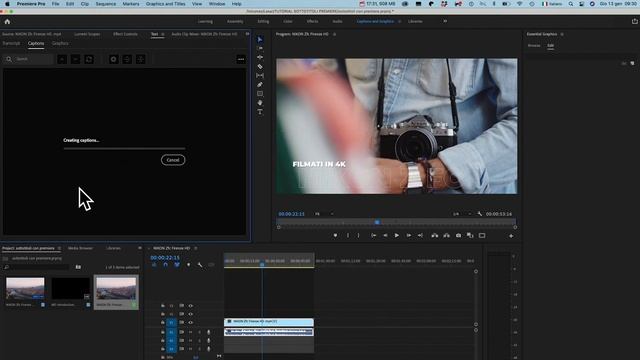Viewport: 640px width, 360px height.
Task: Cancel the caption creation
Action: tap(173, 160)
